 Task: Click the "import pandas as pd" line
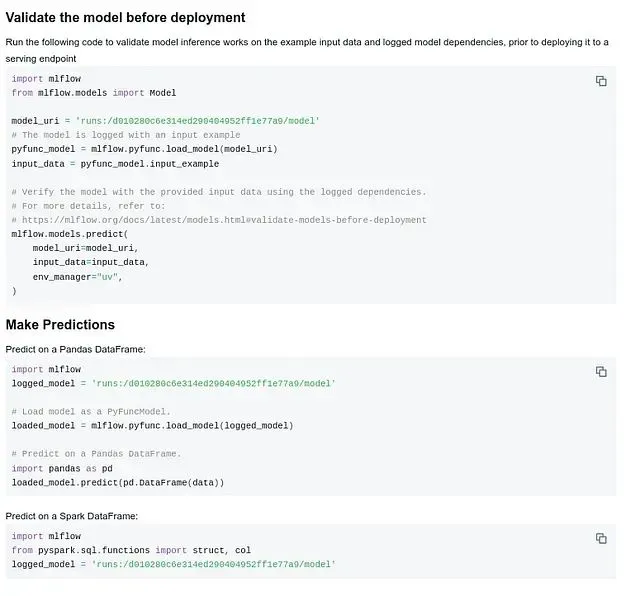[x=62, y=468]
